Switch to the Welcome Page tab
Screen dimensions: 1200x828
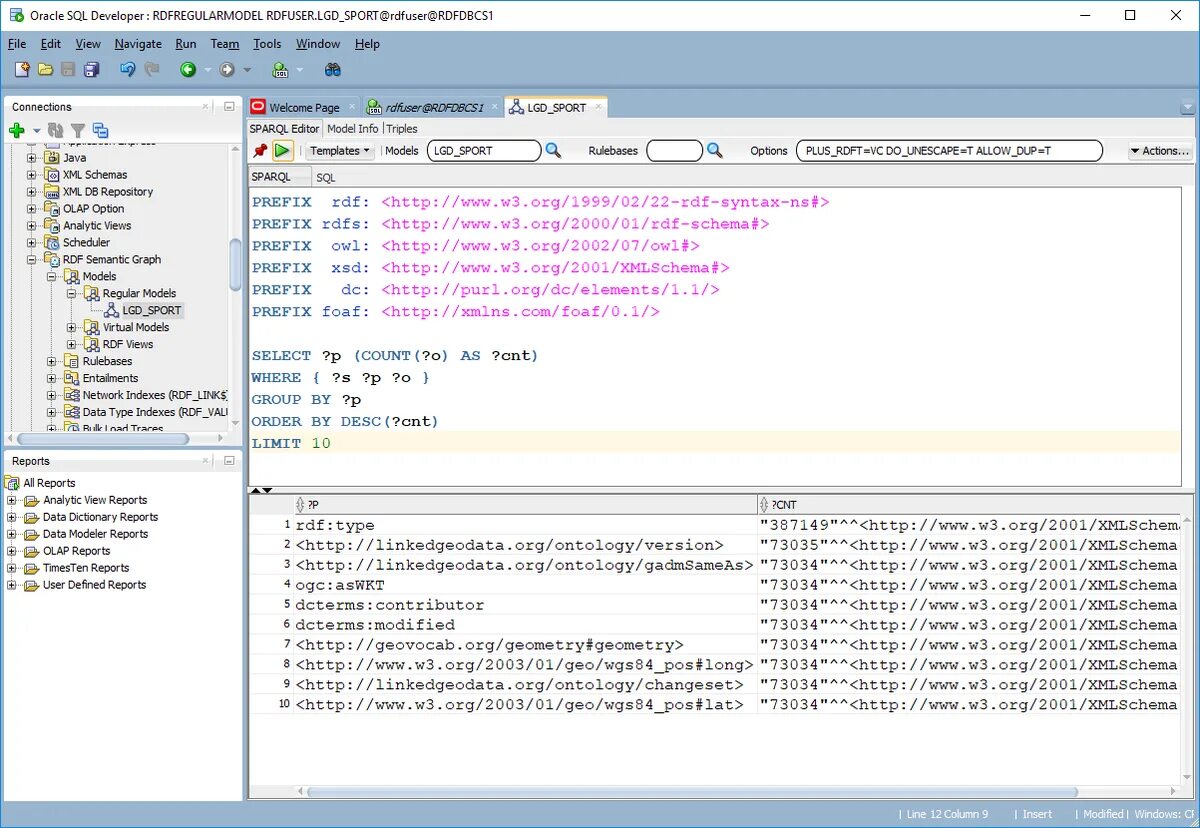pyautogui.click(x=304, y=108)
